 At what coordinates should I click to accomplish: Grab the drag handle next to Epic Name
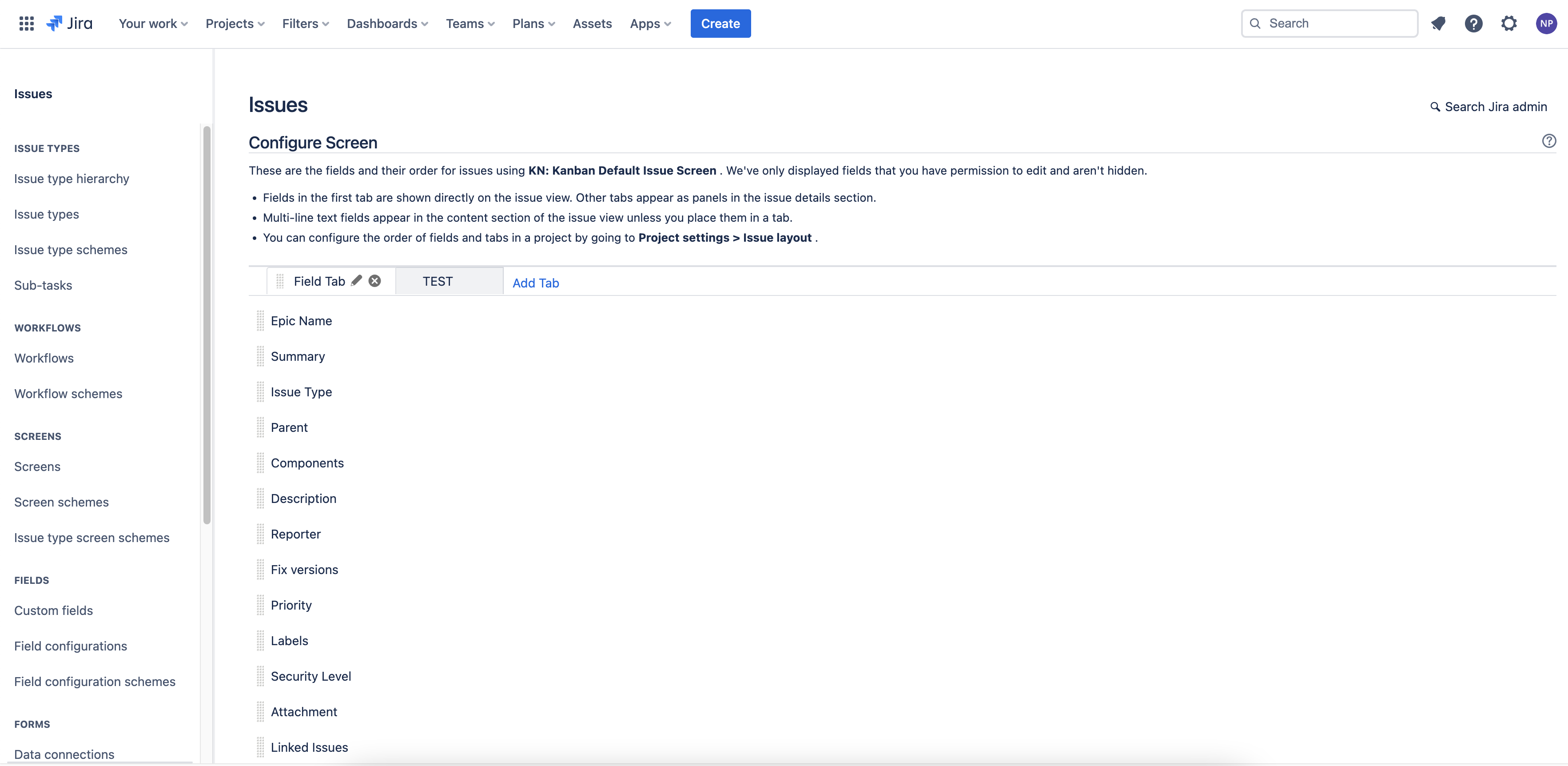pyautogui.click(x=260, y=320)
